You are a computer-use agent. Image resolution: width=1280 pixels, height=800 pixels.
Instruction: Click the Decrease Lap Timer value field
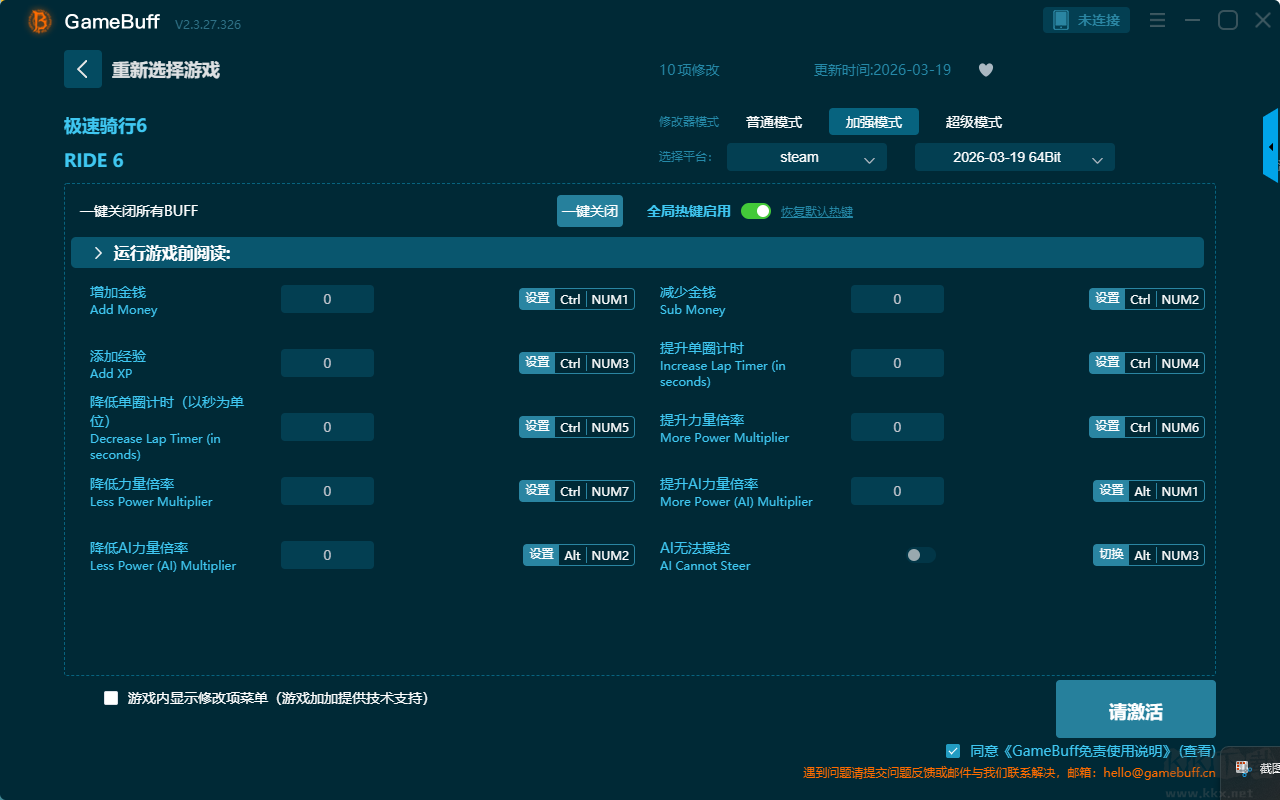(327, 427)
